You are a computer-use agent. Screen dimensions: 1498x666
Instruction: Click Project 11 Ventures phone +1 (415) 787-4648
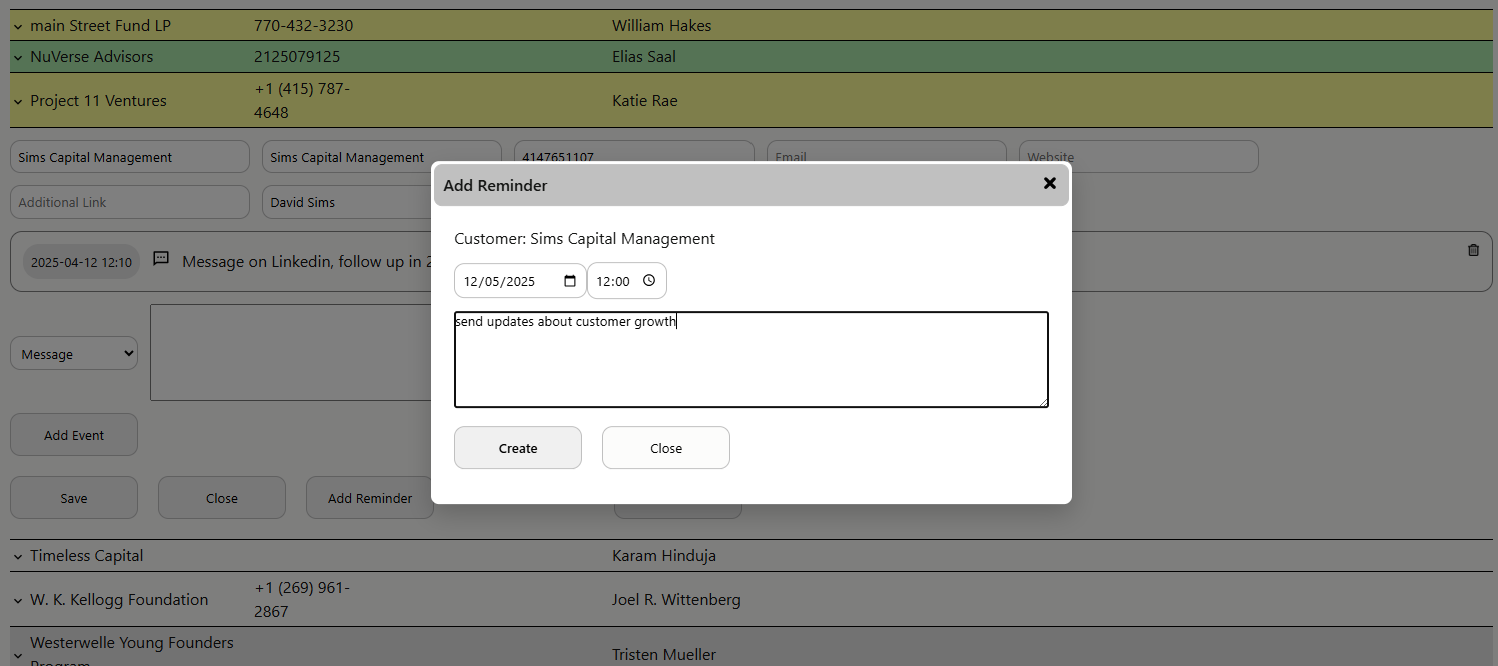click(302, 101)
